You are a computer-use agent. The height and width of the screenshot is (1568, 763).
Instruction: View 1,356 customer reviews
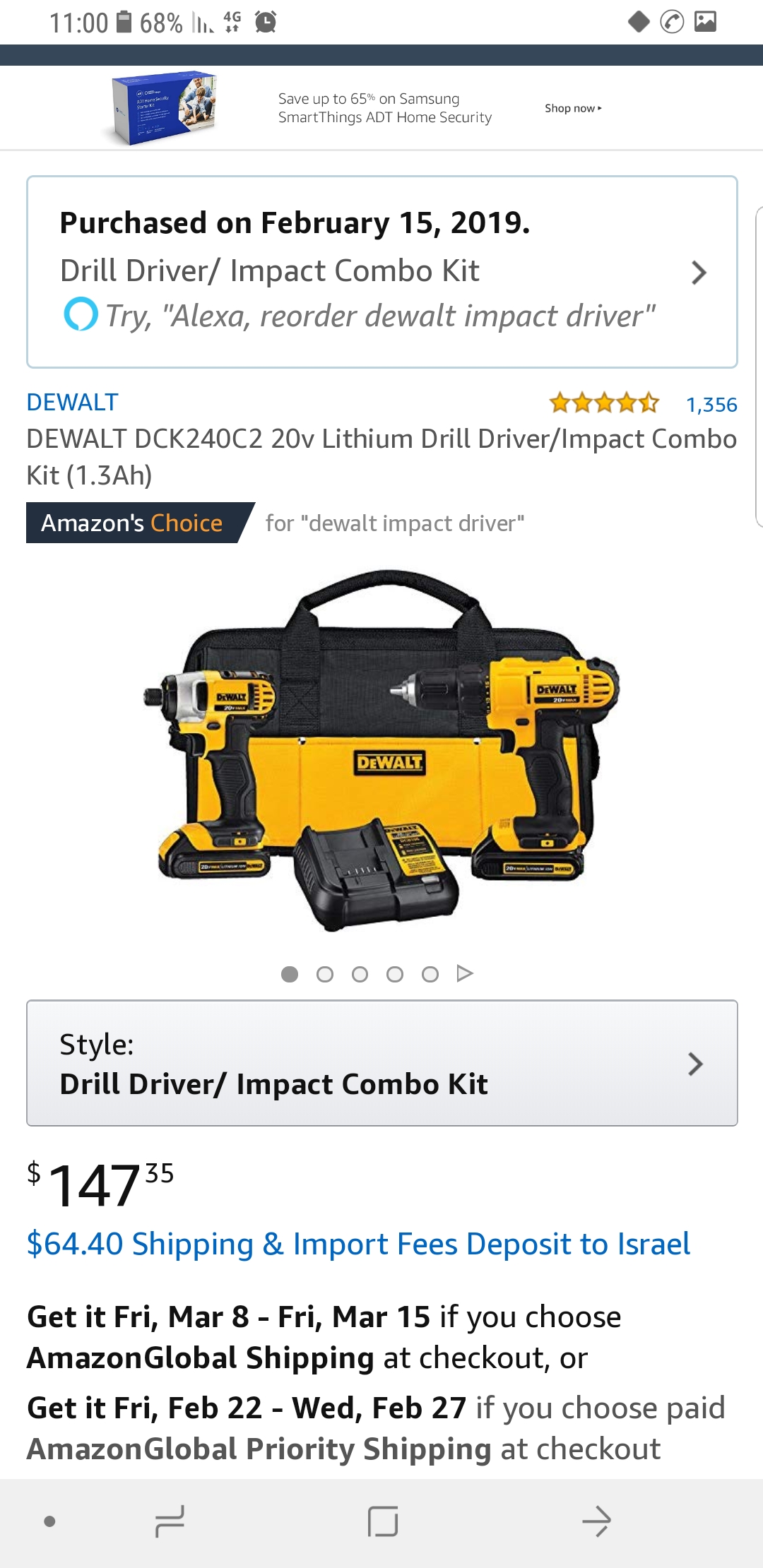coord(711,405)
